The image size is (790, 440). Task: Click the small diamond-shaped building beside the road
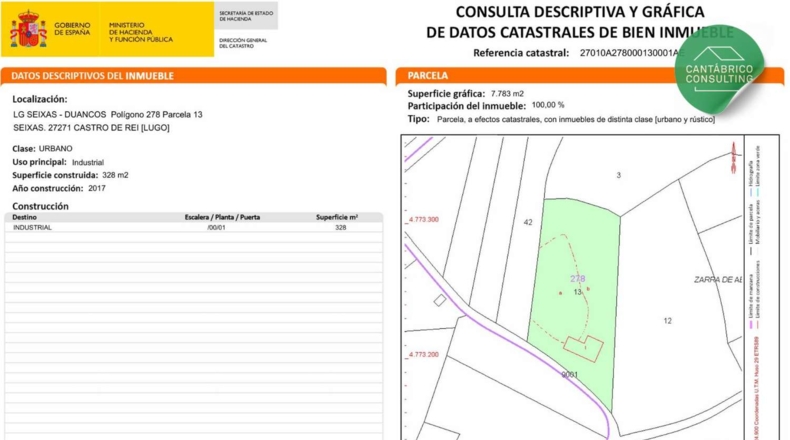(440, 300)
